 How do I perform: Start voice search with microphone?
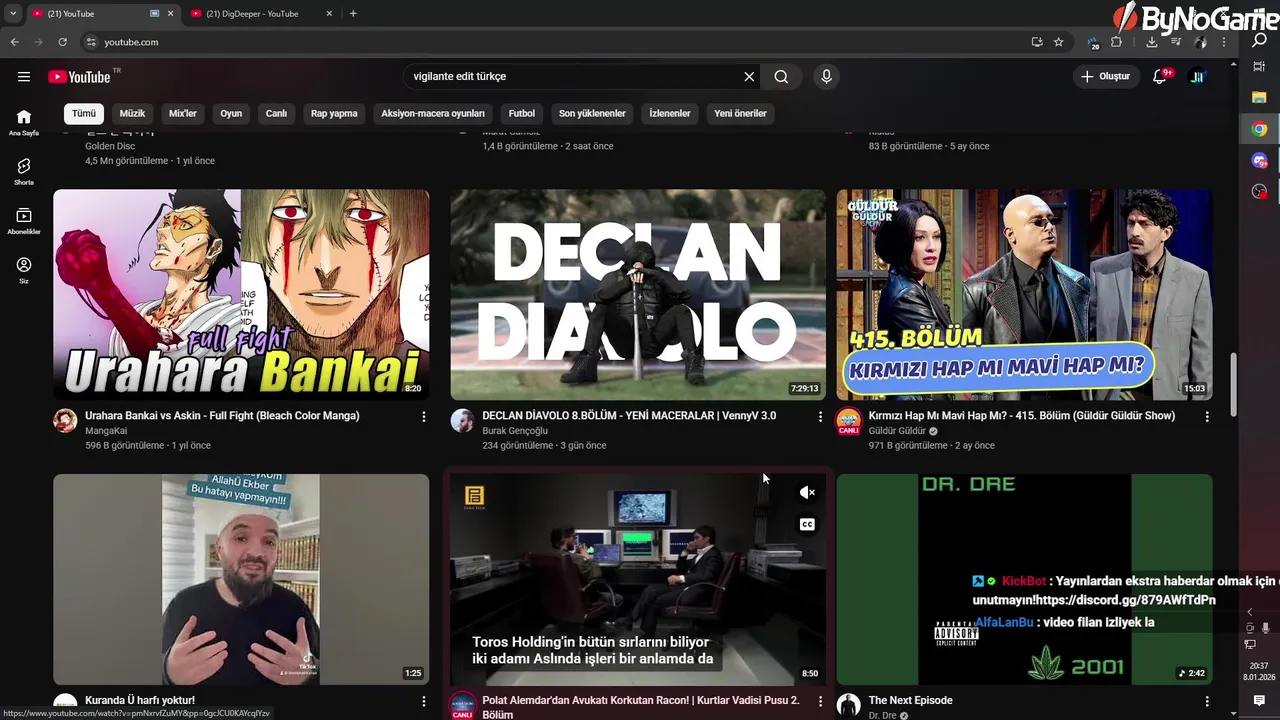pyautogui.click(x=826, y=77)
